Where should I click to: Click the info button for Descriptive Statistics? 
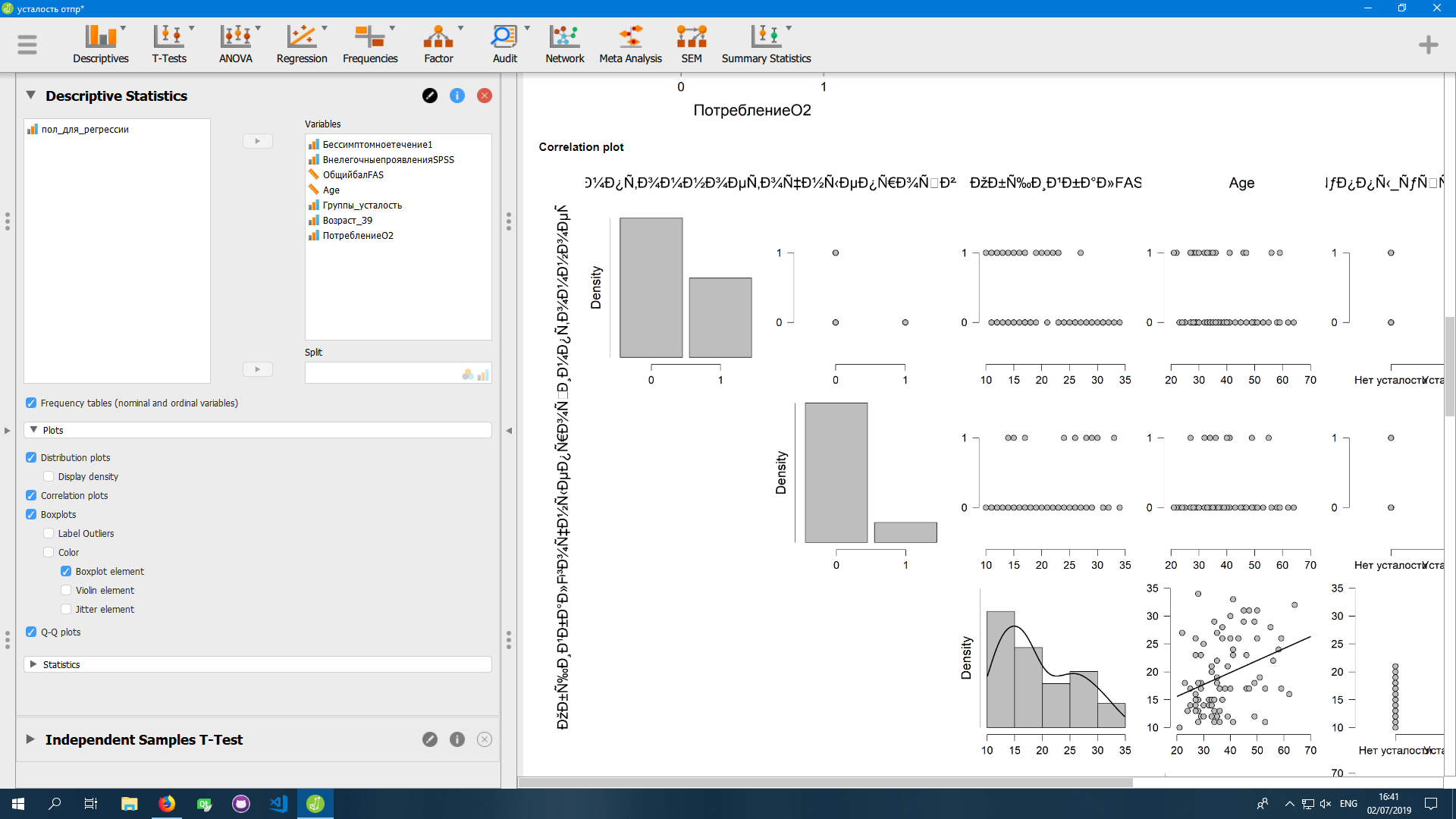(457, 96)
